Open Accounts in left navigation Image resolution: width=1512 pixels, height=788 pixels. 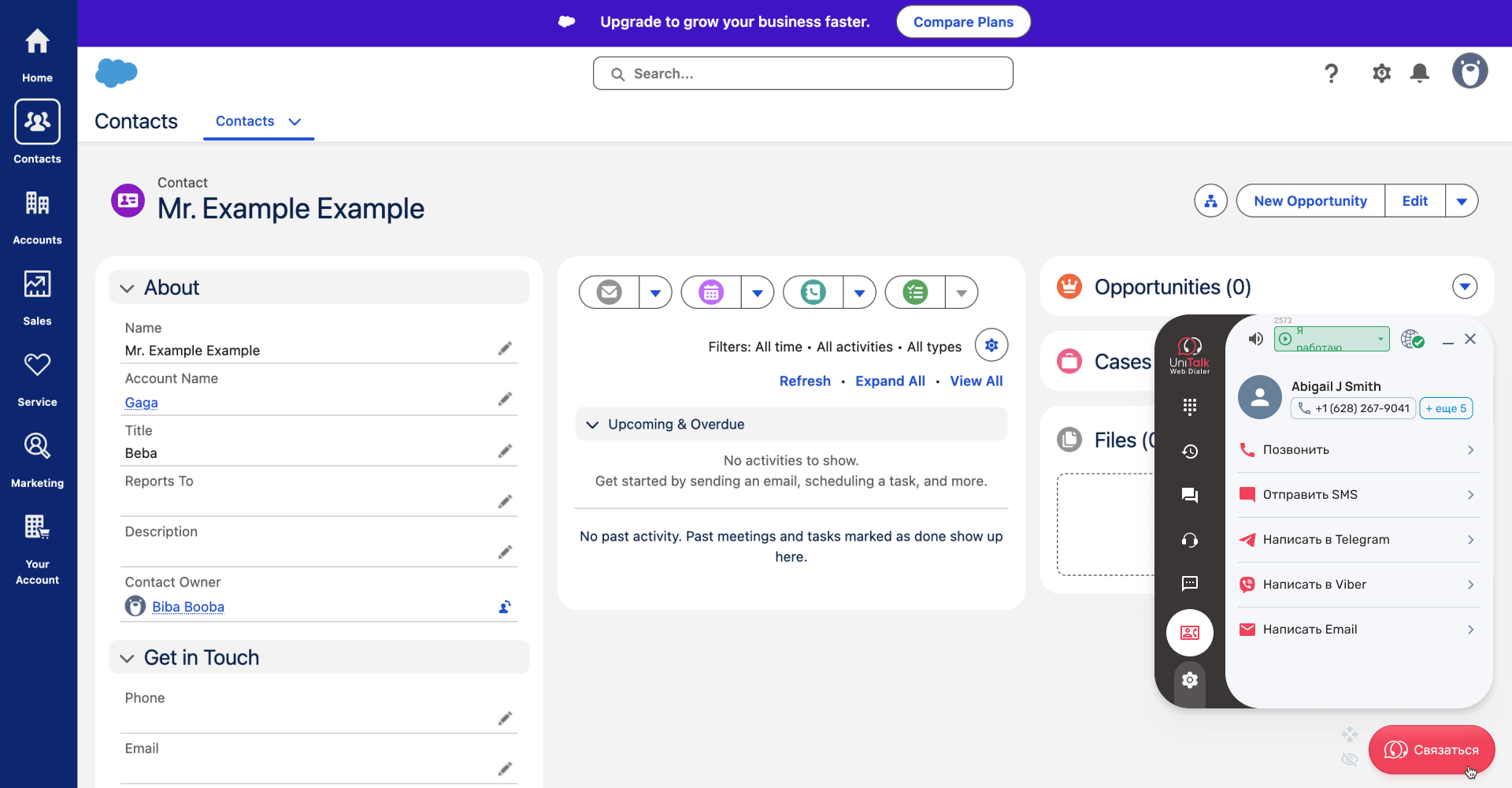[x=37, y=217]
